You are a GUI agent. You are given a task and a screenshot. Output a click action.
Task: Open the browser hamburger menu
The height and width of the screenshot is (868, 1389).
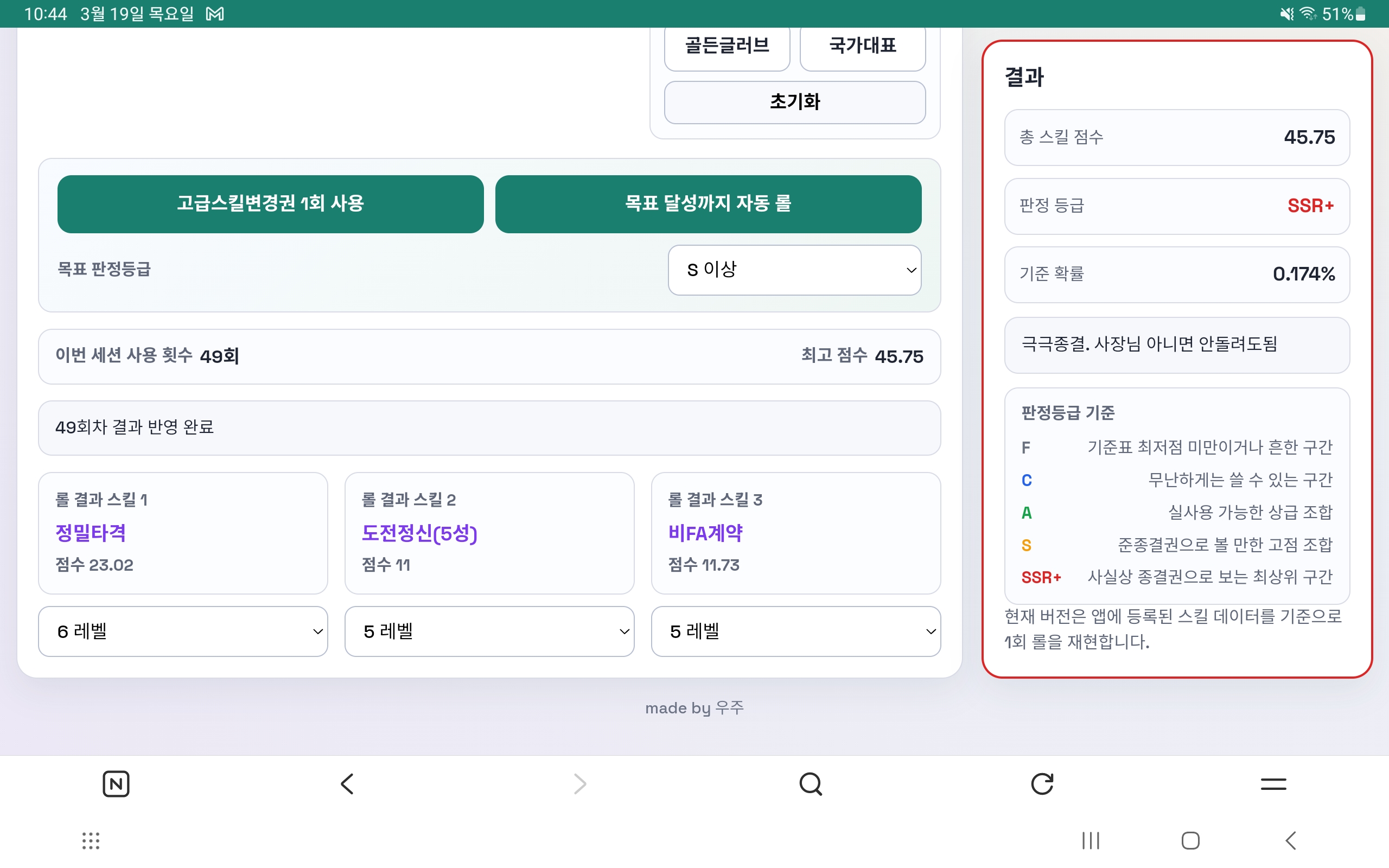coord(1273,783)
